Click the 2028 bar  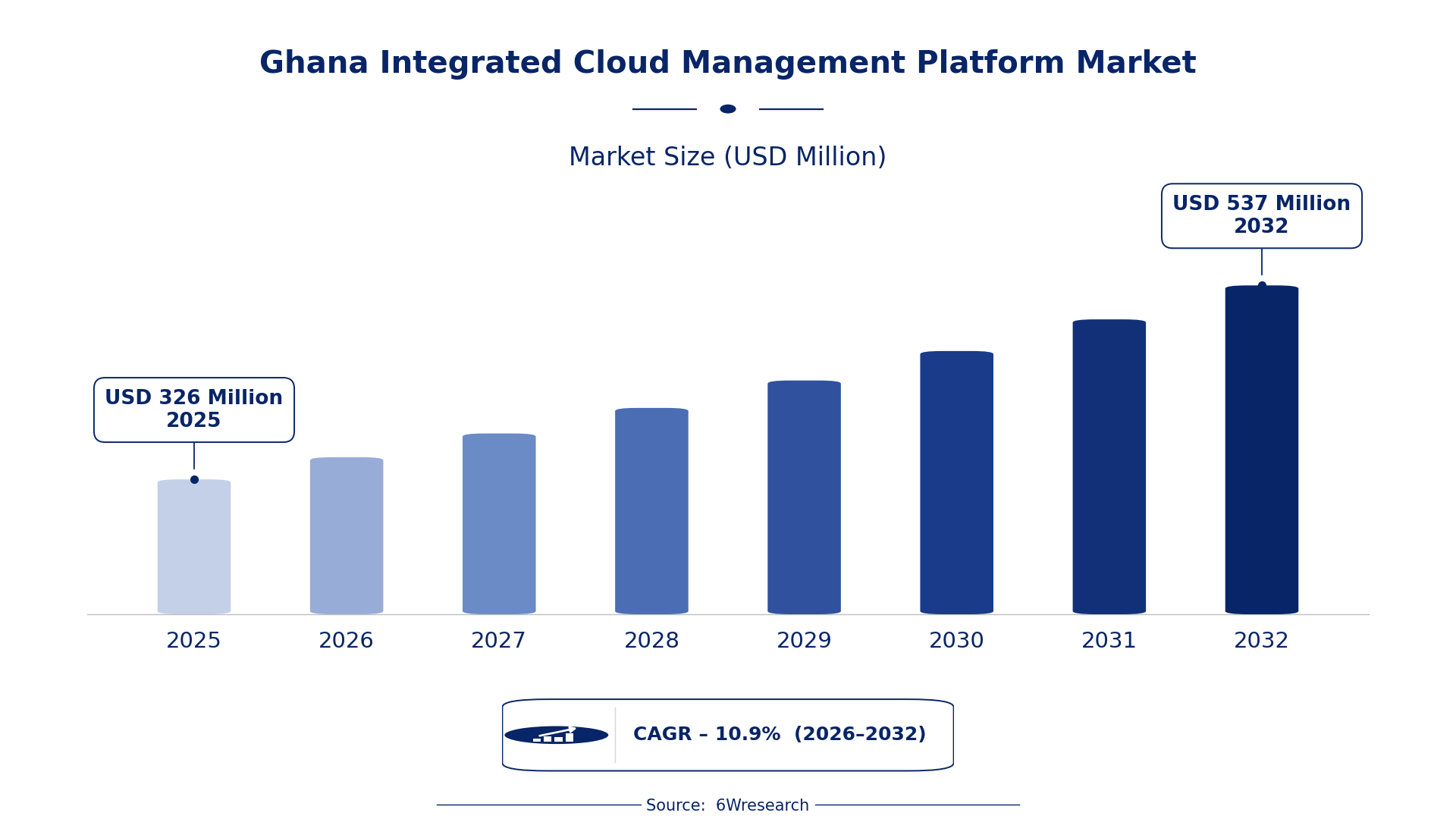(x=651, y=511)
